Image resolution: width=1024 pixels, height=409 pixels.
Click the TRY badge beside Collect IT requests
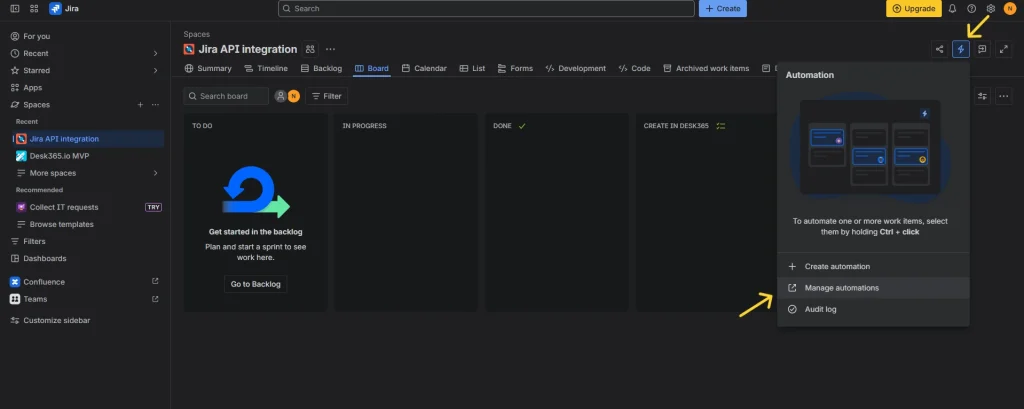tap(153, 207)
